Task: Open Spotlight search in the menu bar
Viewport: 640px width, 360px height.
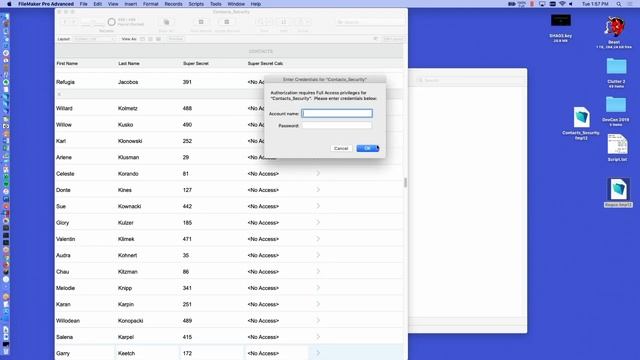Action: [619, 4]
